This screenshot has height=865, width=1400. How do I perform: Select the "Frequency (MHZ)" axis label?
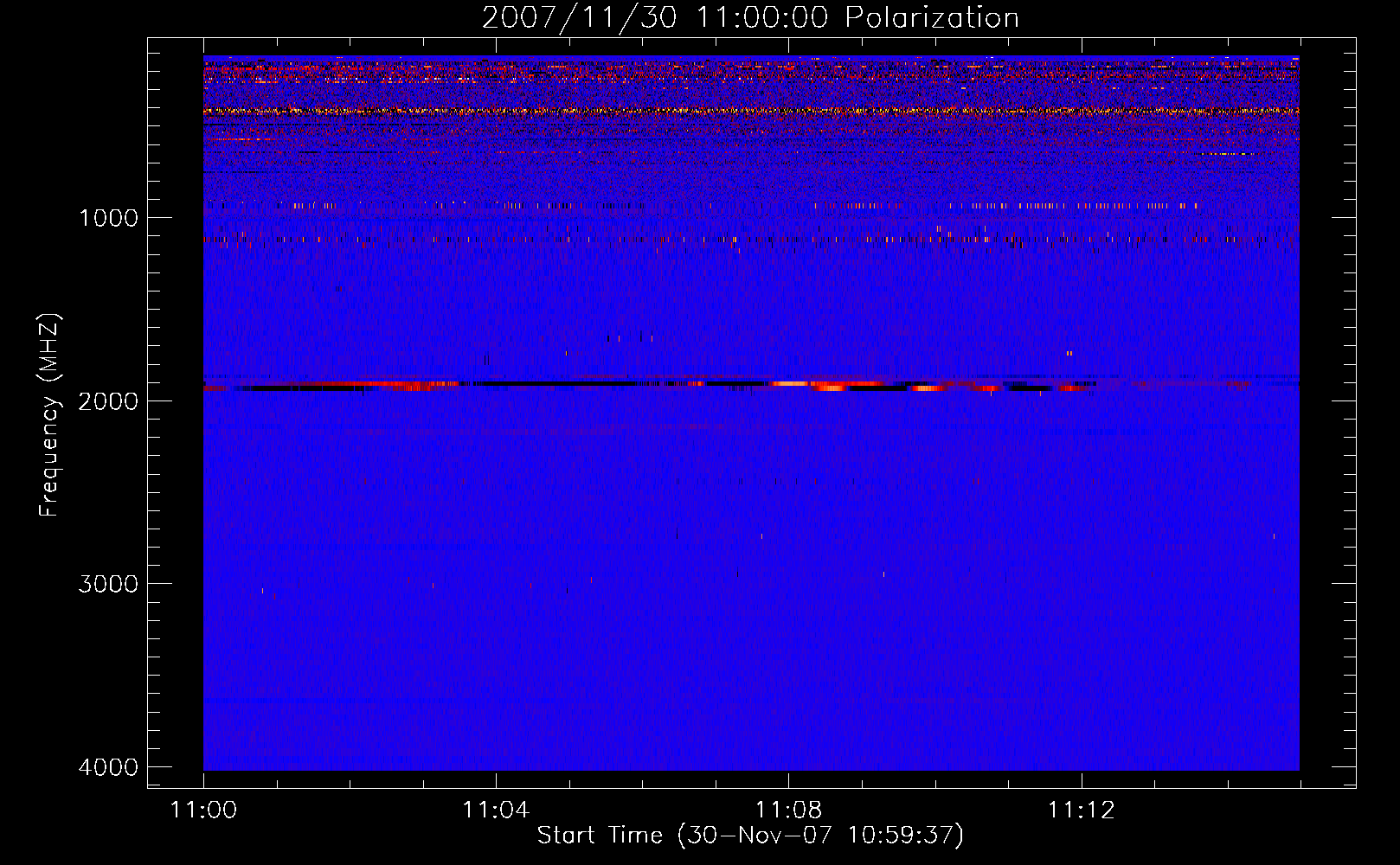(x=49, y=415)
